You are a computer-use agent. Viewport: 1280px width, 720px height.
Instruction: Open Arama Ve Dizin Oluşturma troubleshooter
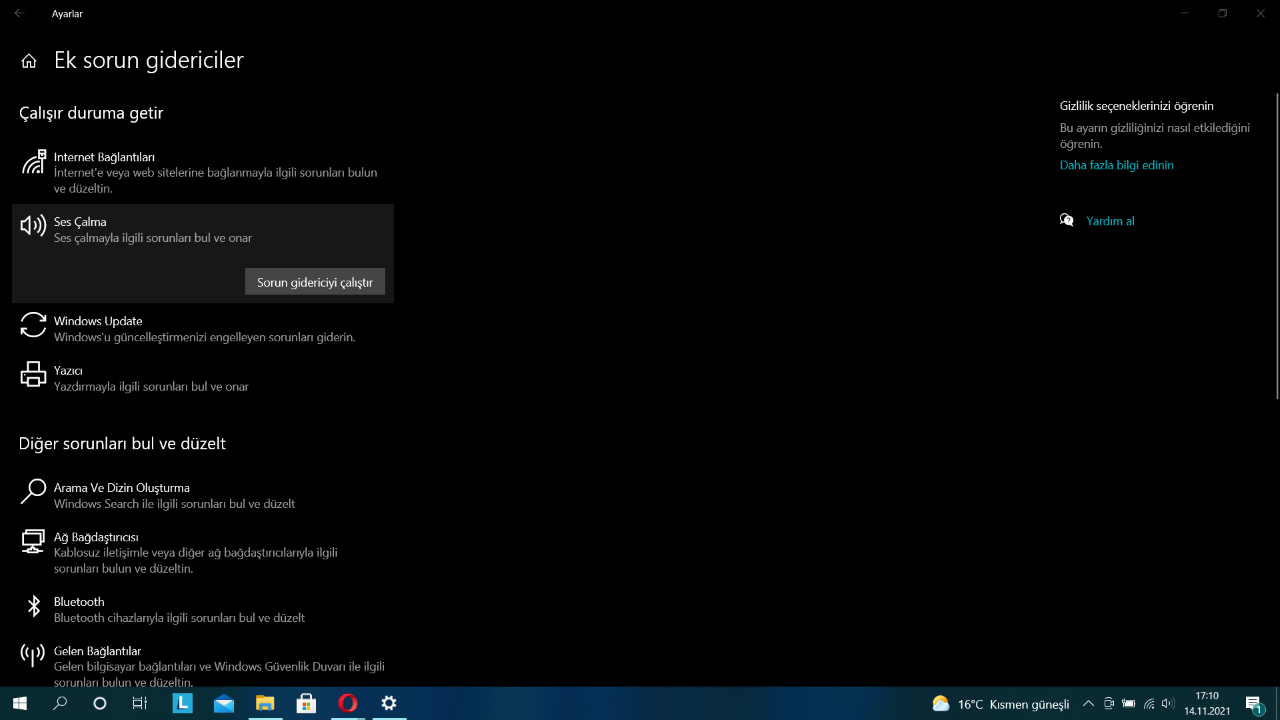121,488
